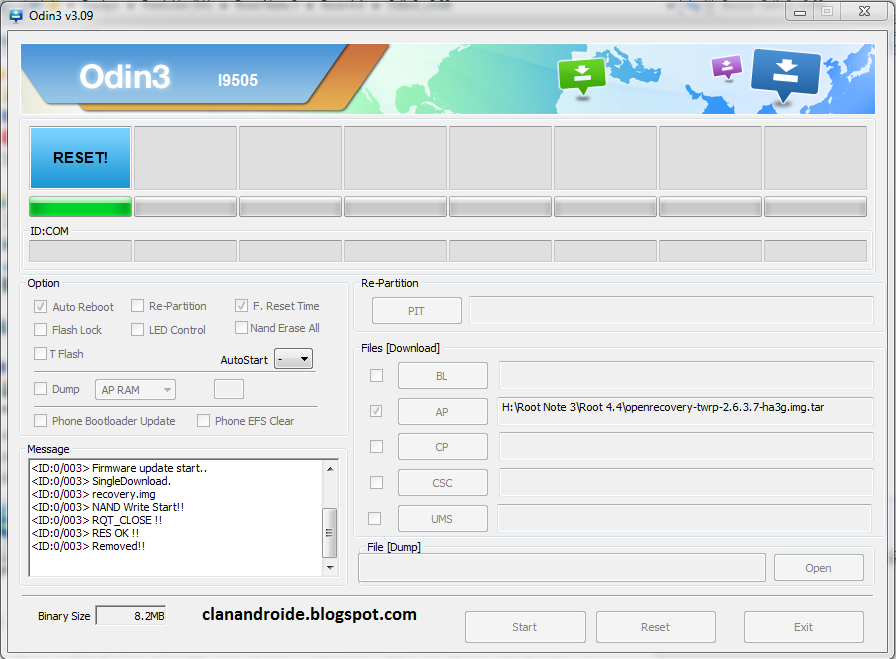Click the 'RQT_CLOSE !!' log line
Viewport: 896px width, 659px height.
point(97,520)
